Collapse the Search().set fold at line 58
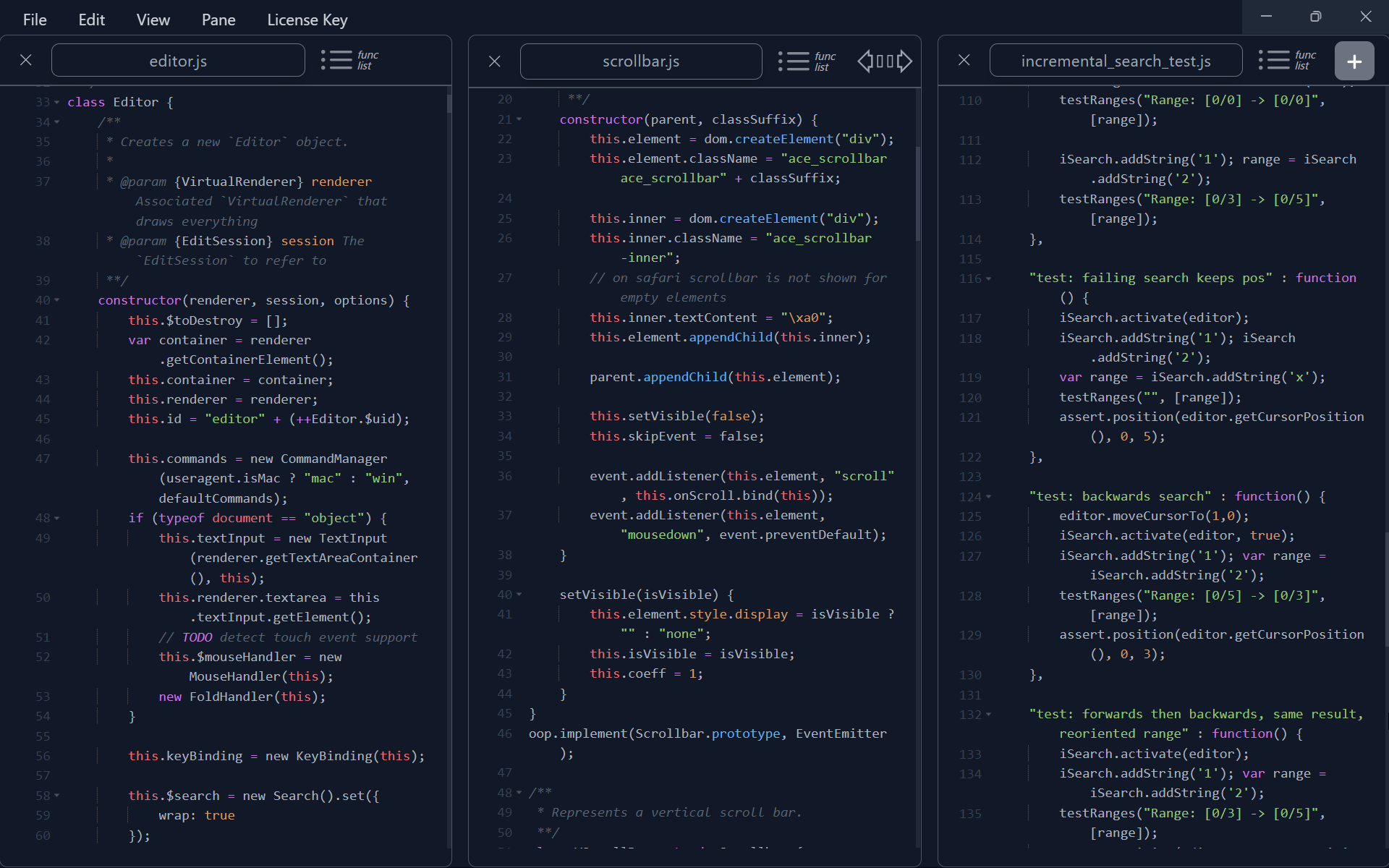This screenshot has height=868, width=1389. click(x=57, y=796)
